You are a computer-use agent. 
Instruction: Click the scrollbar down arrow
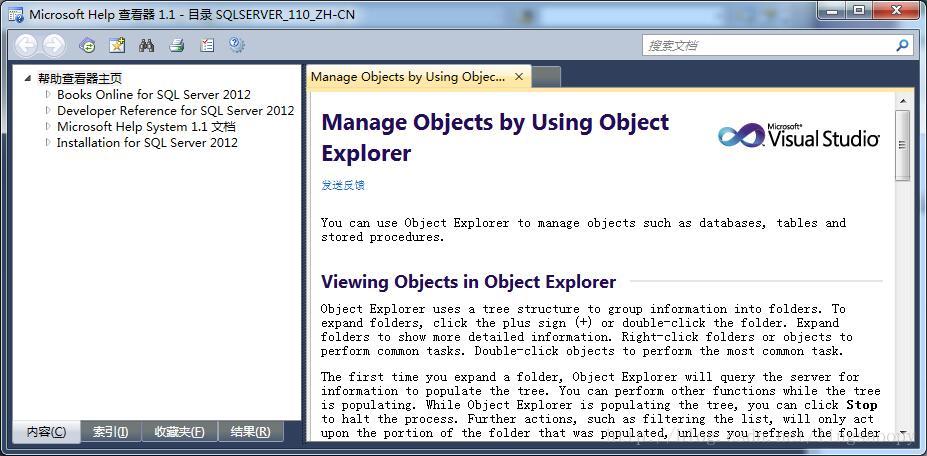click(x=902, y=433)
